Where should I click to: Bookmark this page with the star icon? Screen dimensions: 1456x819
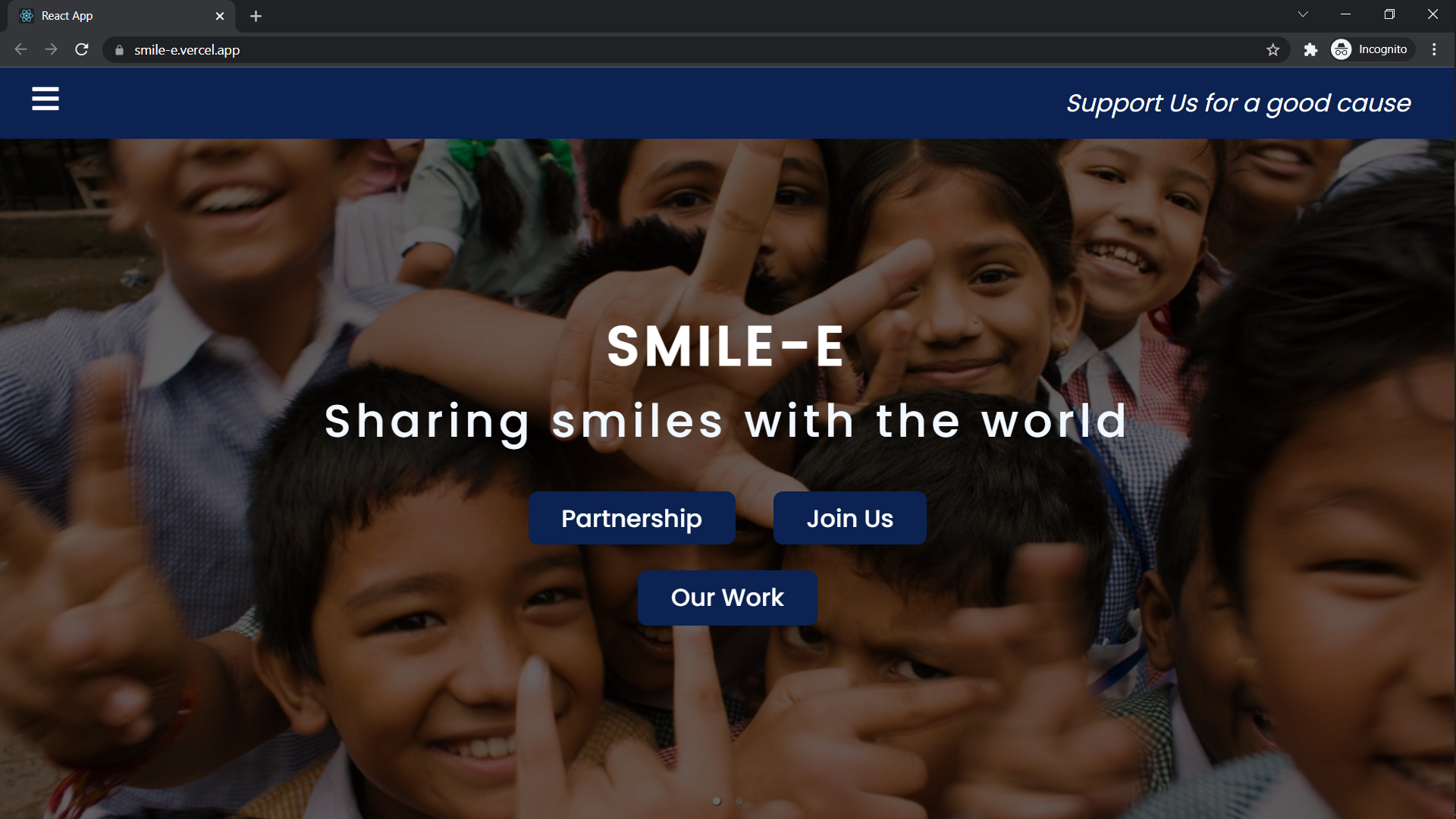(1272, 50)
